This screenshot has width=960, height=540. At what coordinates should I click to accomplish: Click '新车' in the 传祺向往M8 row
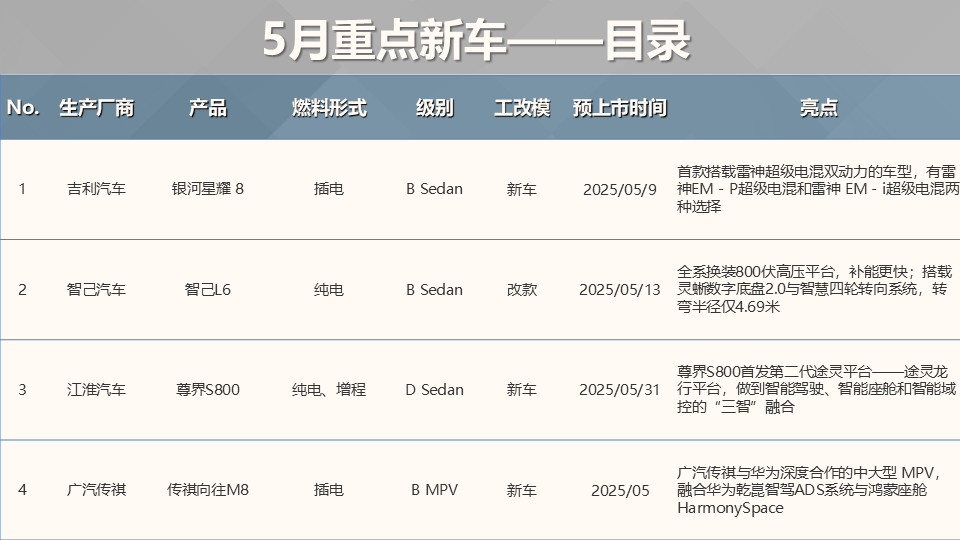522,490
